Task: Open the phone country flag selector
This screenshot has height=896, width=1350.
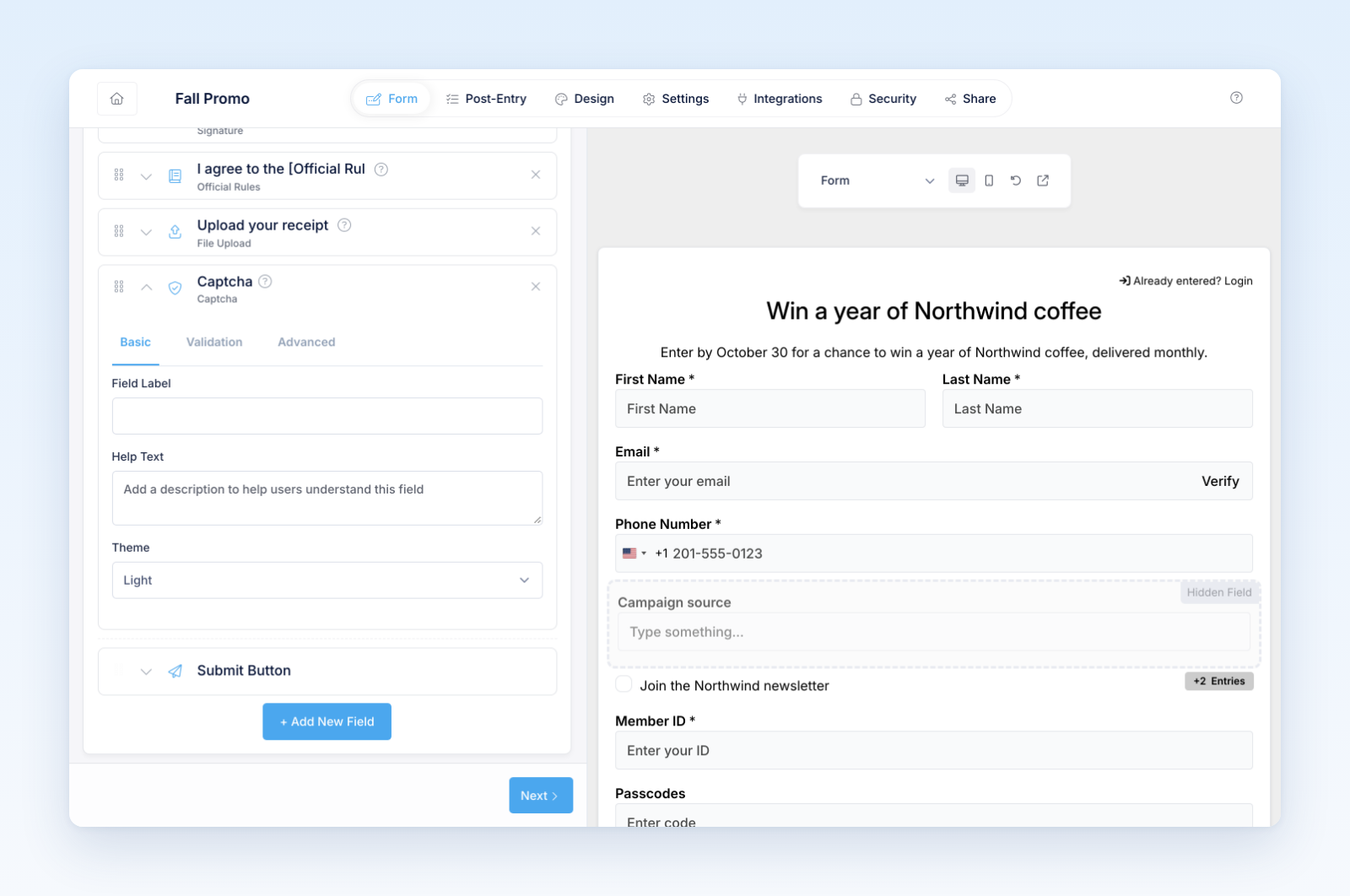Action: [x=634, y=553]
